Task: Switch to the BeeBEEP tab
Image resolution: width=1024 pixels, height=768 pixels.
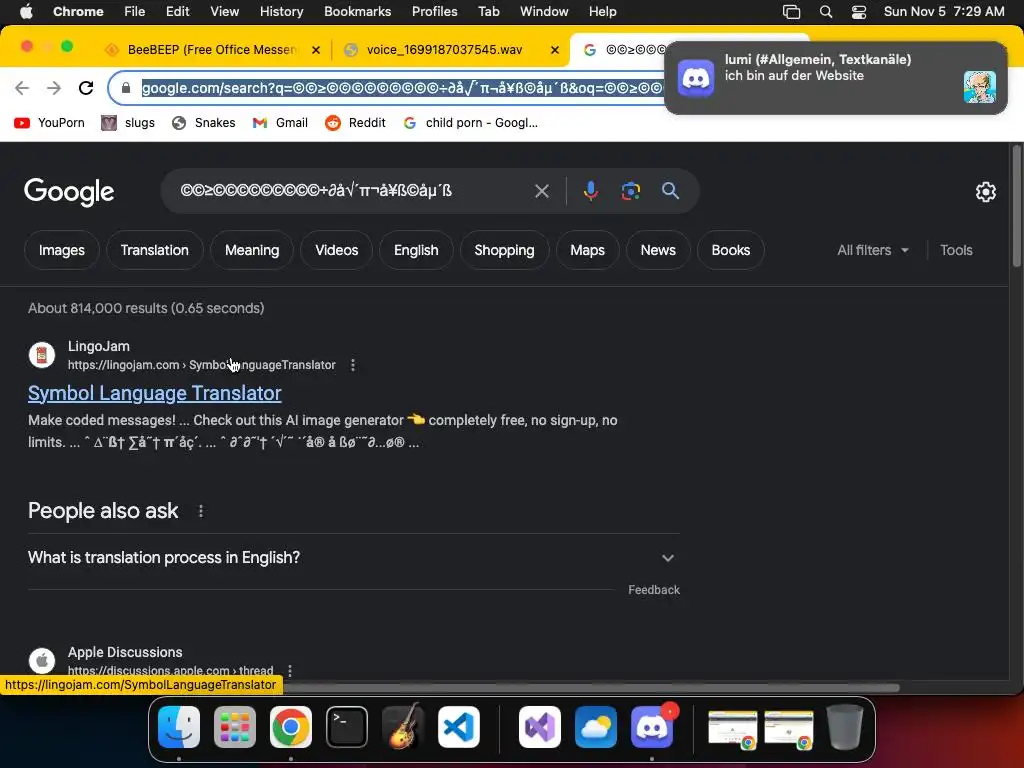Action: pyautogui.click(x=212, y=50)
